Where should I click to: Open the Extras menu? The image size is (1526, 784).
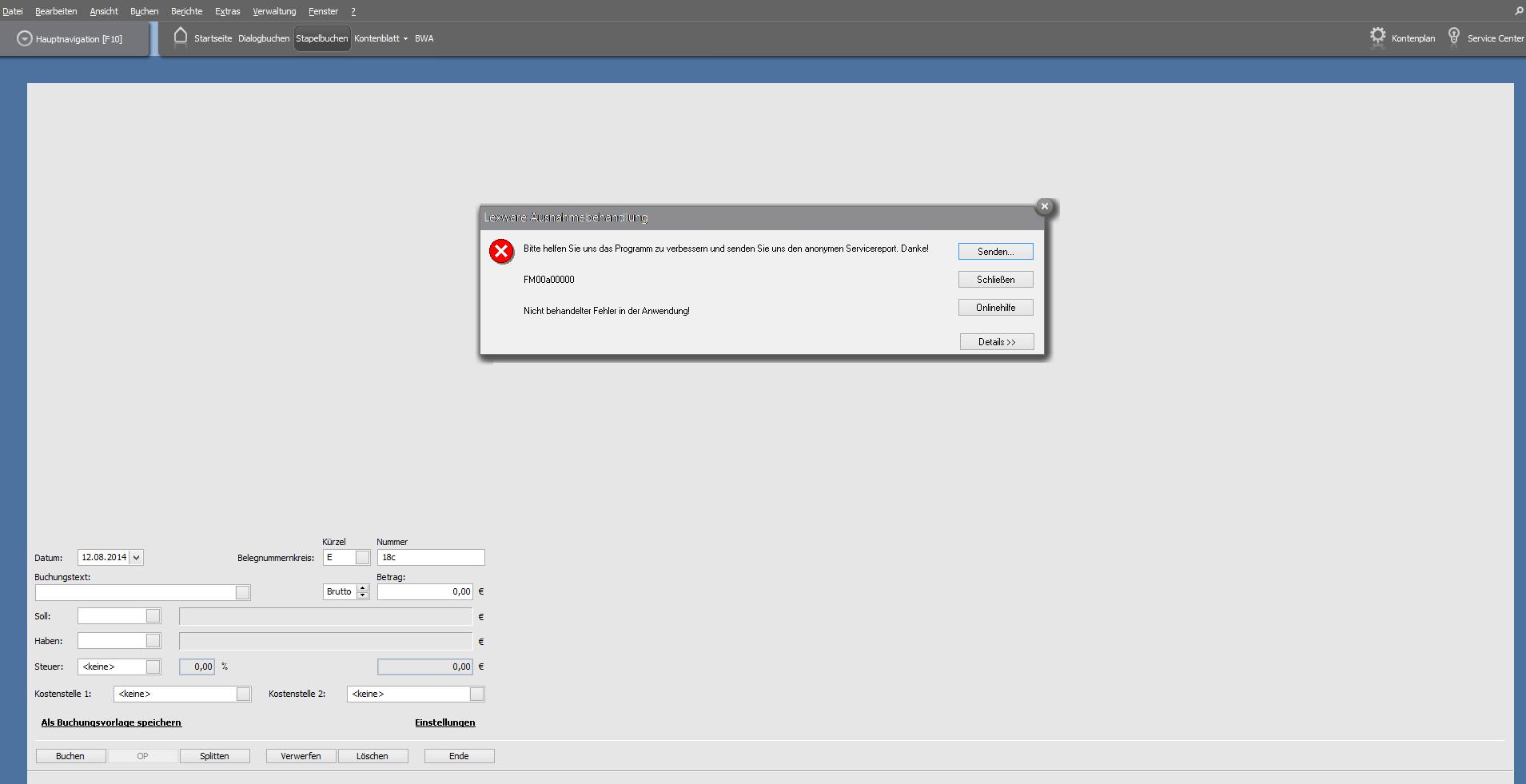pyautogui.click(x=228, y=11)
